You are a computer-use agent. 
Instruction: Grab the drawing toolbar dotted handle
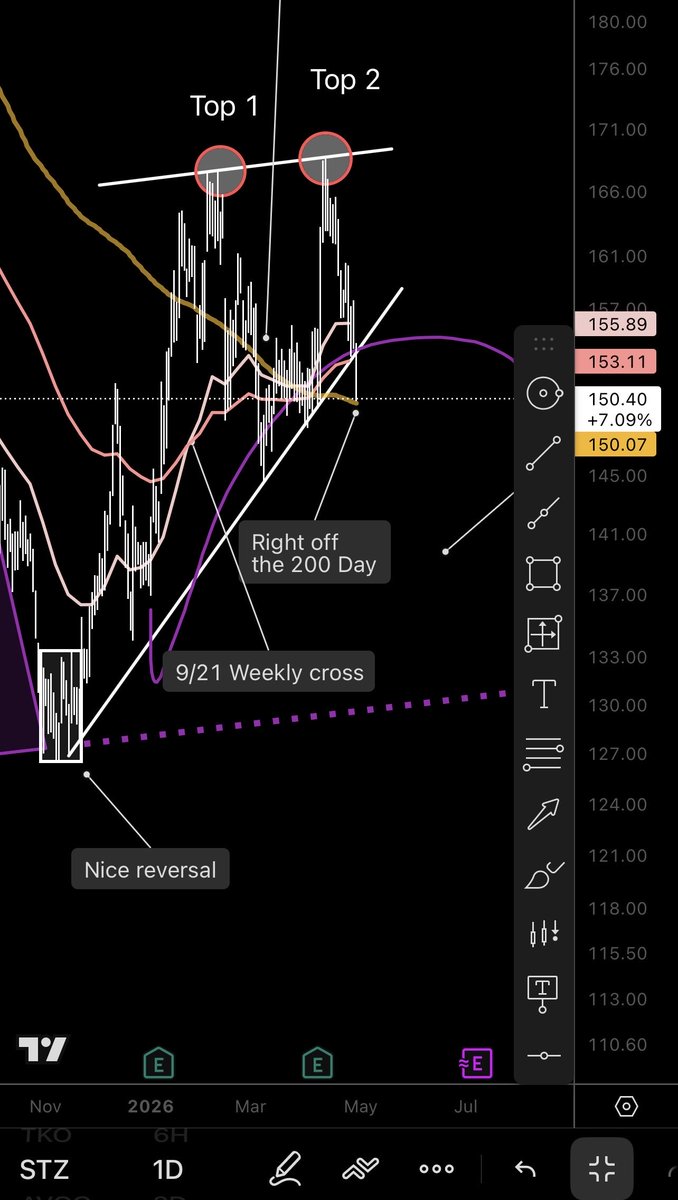(x=543, y=344)
